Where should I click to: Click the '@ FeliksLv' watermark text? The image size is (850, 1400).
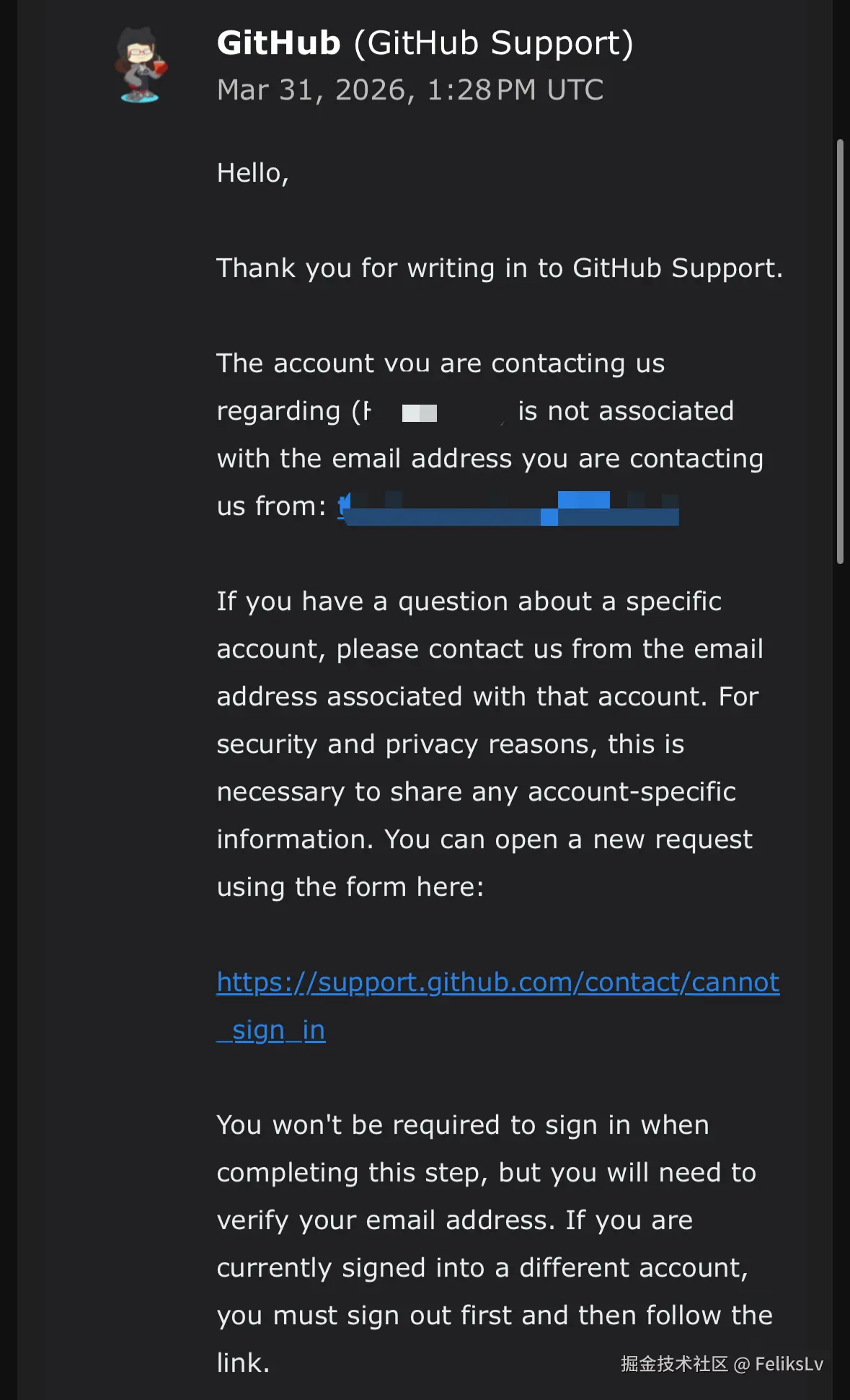tap(778, 1364)
